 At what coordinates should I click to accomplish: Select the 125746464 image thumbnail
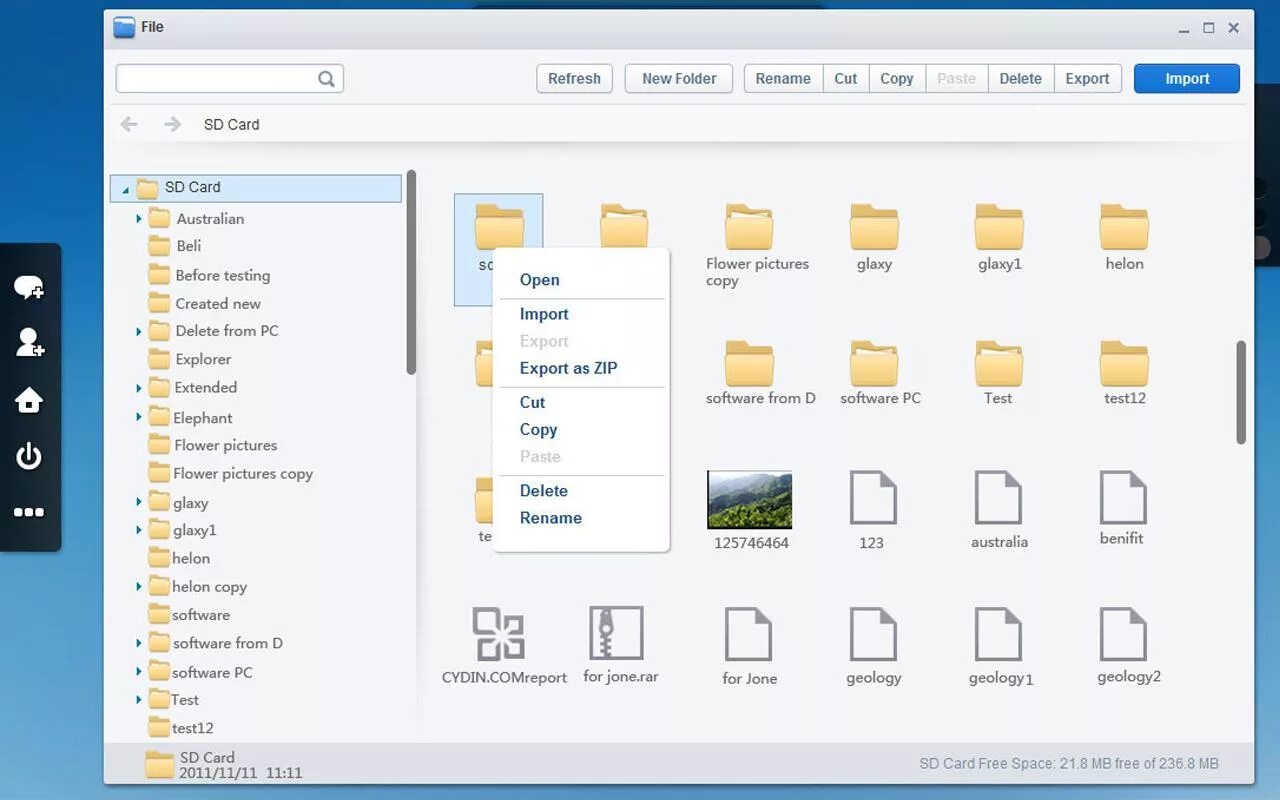(750, 500)
